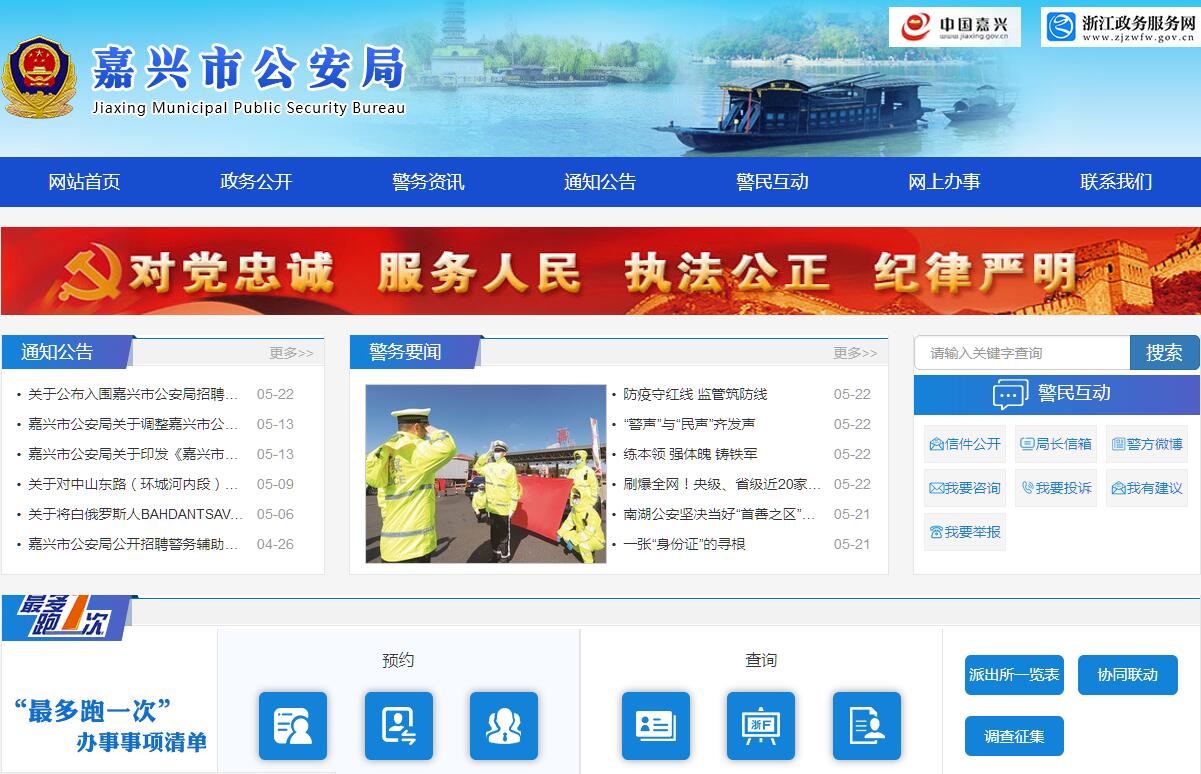Open the 查询 ID card stack icon
The height and width of the screenshot is (774, 1201).
tap(655, 725)
